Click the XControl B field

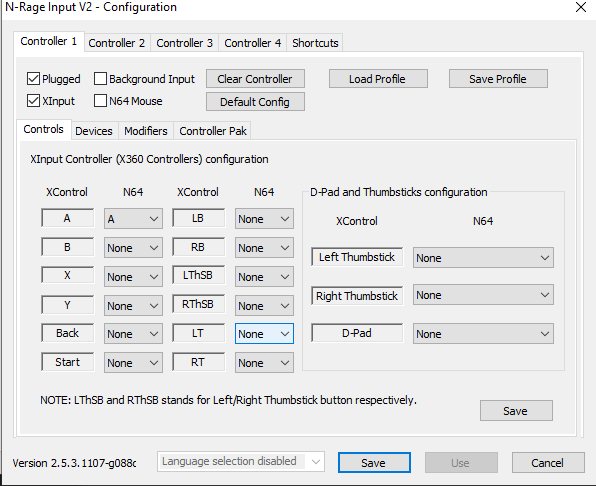click(x=67, y=247)
